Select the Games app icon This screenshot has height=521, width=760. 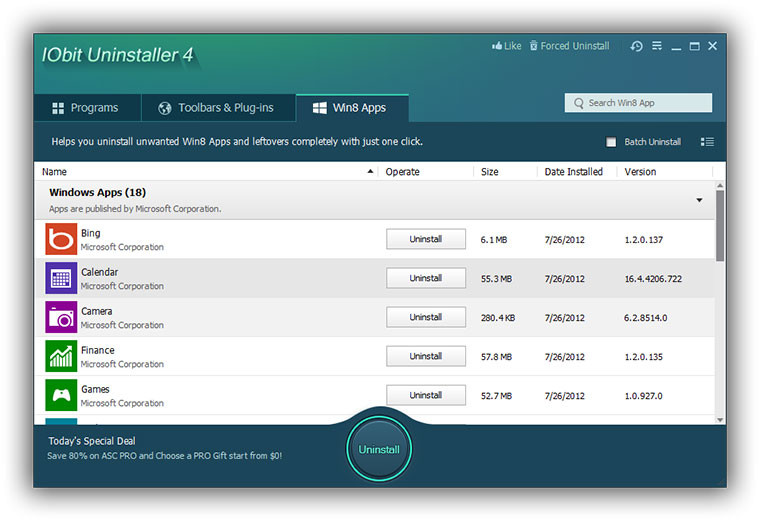tap(61, 395)
